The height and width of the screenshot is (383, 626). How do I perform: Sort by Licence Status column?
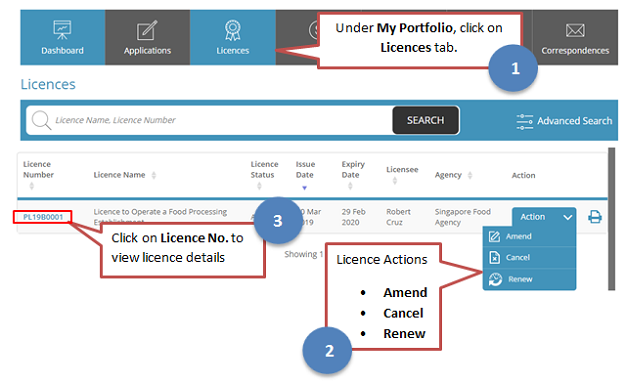[x=260, y=186]
